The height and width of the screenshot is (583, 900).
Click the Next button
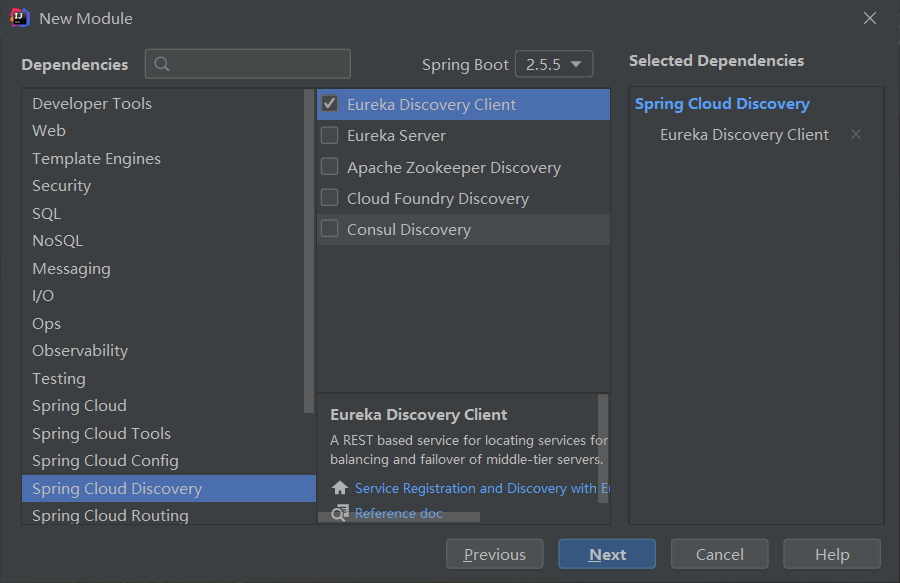[607, 554]
